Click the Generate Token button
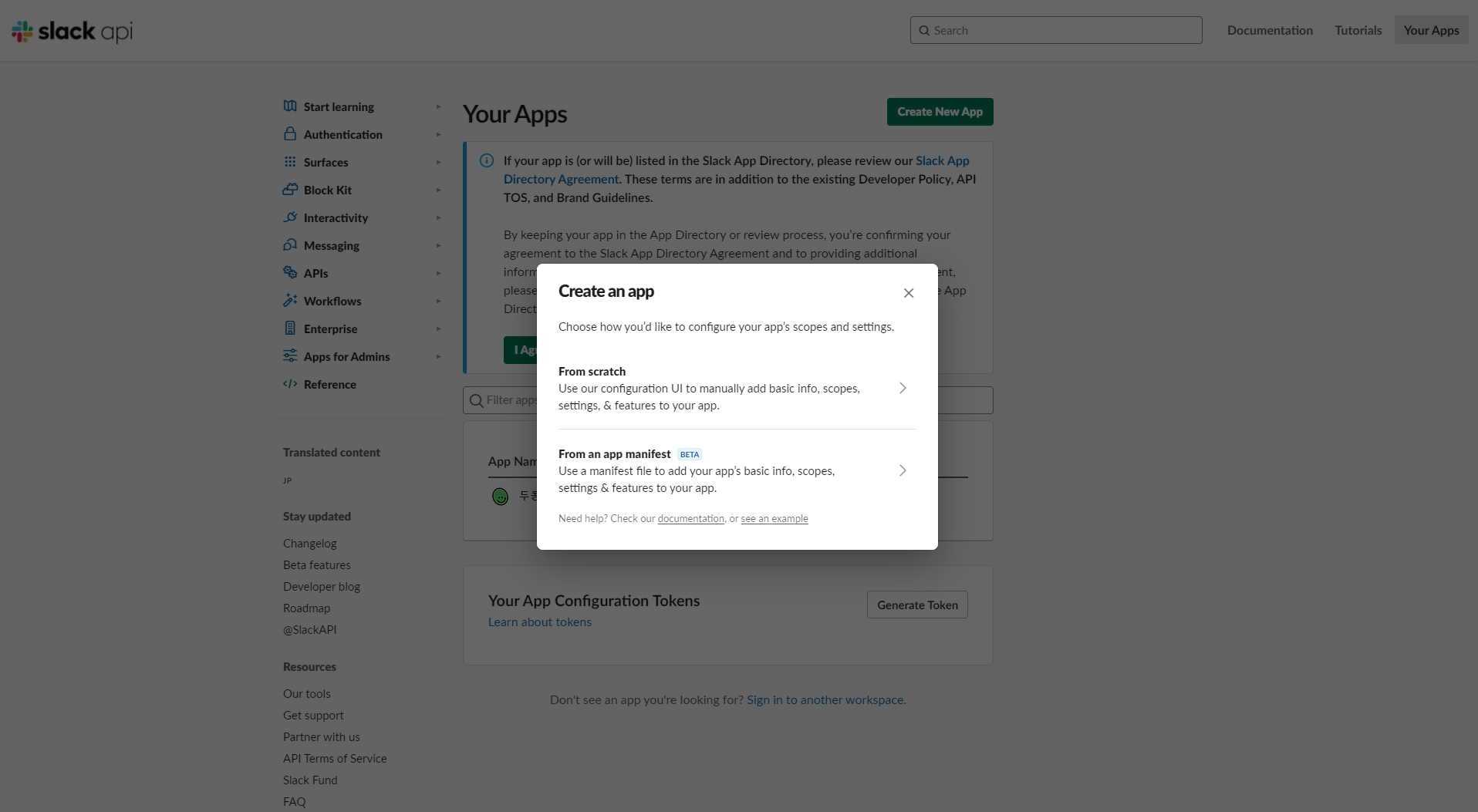Viewport: 1478px width, 812px height. coord(917,605)
